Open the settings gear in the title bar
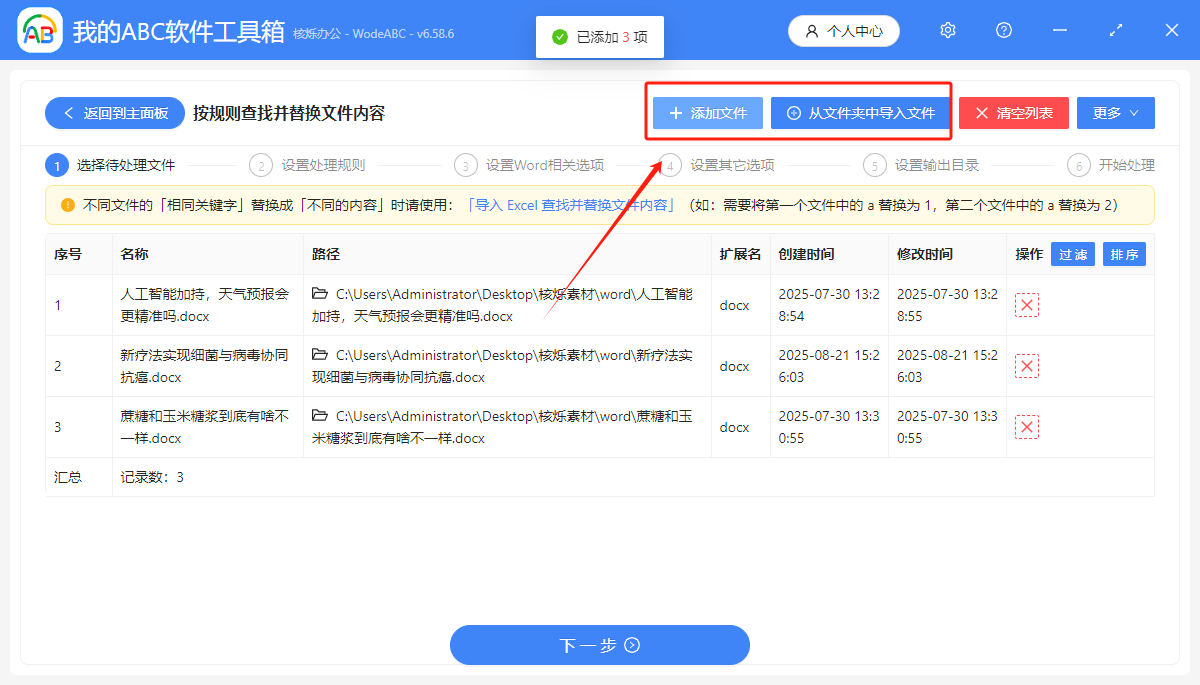This screenshot has height=685, width=1200. (x=947, y=30)
